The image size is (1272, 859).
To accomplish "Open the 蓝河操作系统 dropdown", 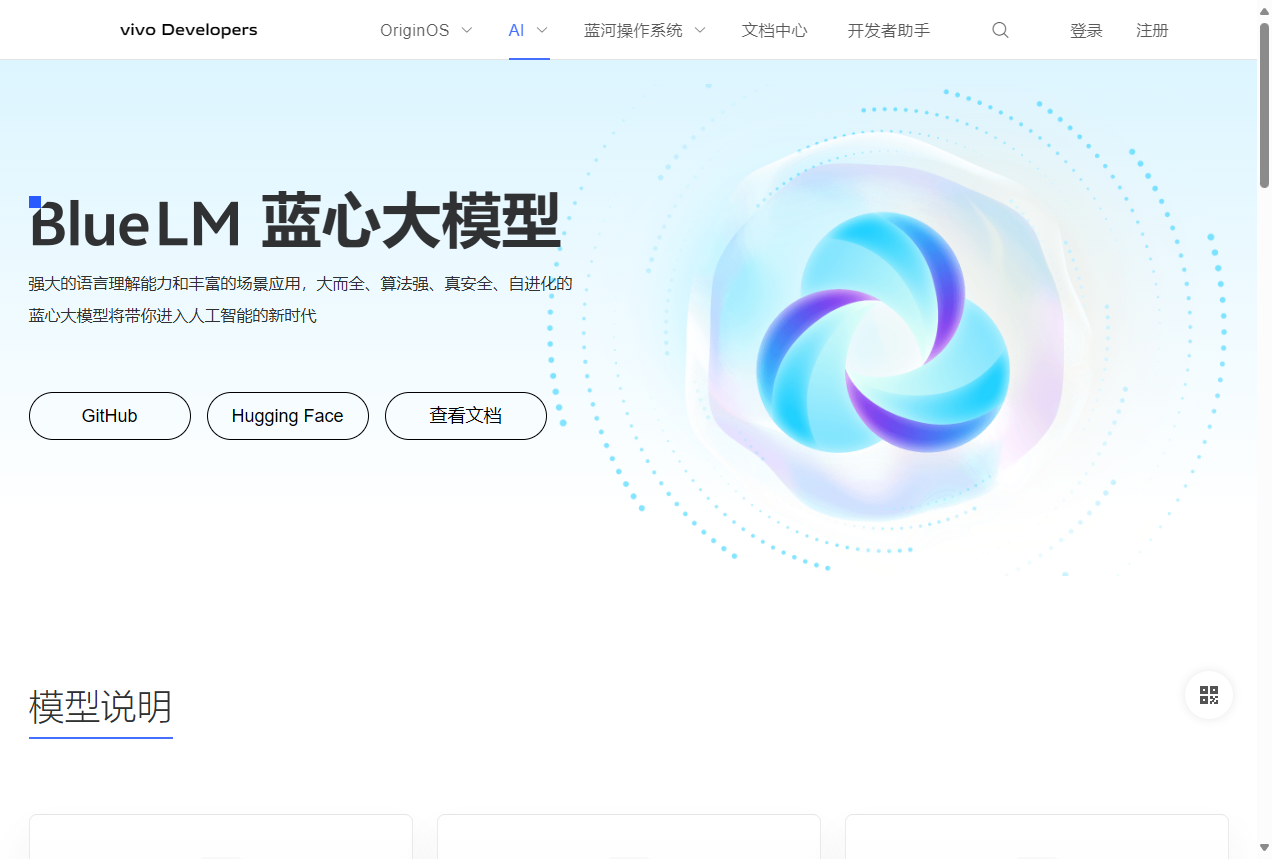I will (644, 30).
